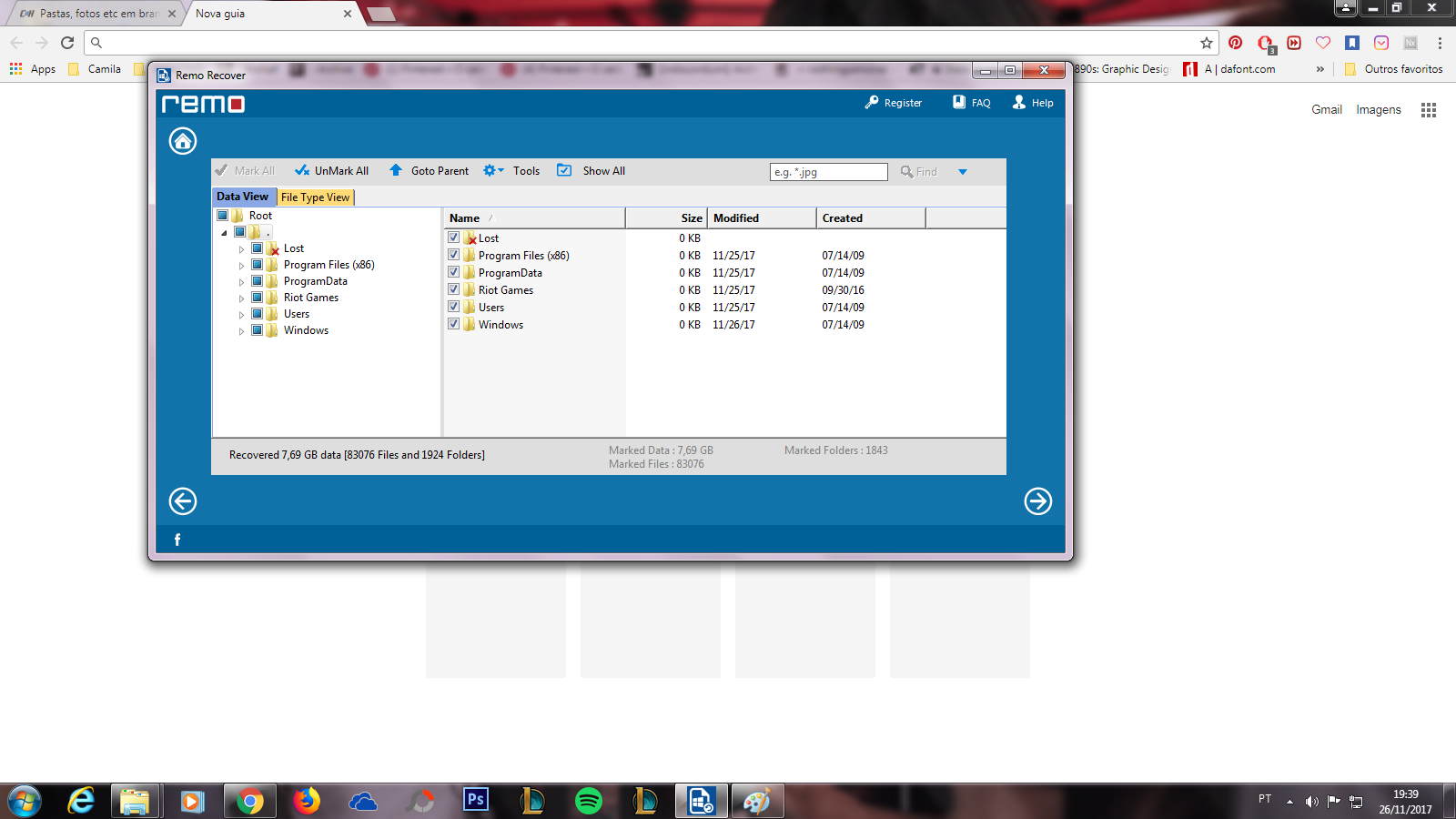
Task: Open the Tools gear menu
Action: (493, 170)
